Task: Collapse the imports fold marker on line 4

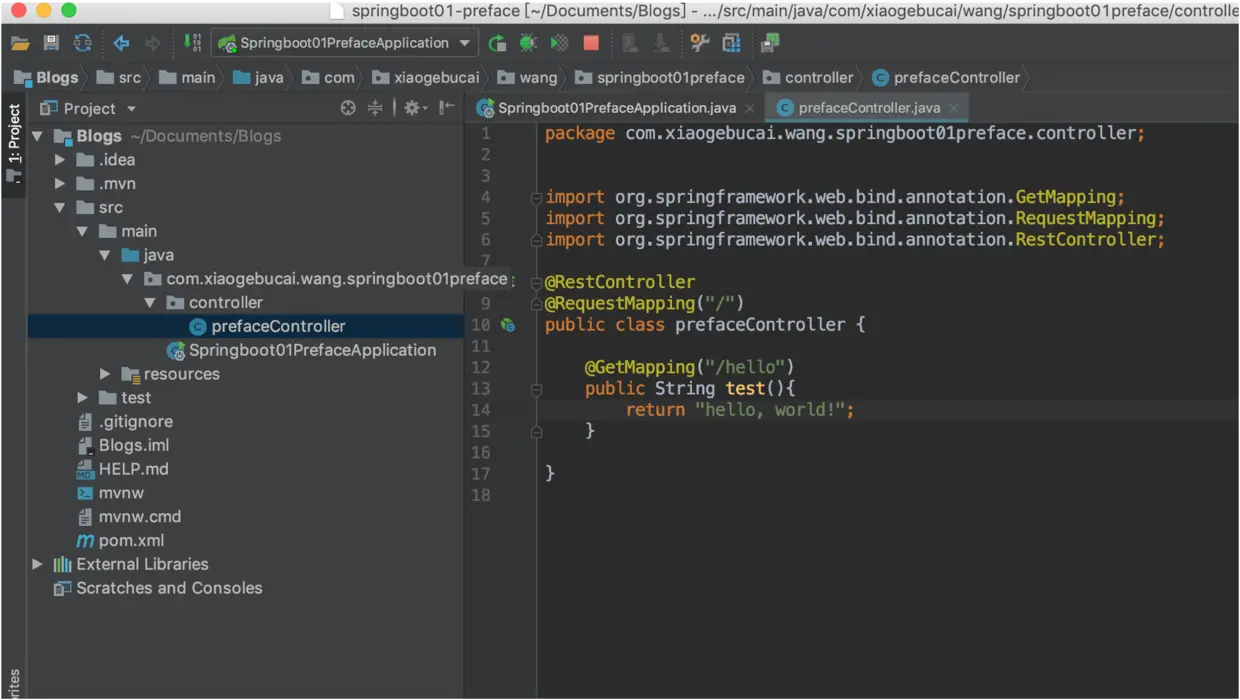Action: coord(537,197)
